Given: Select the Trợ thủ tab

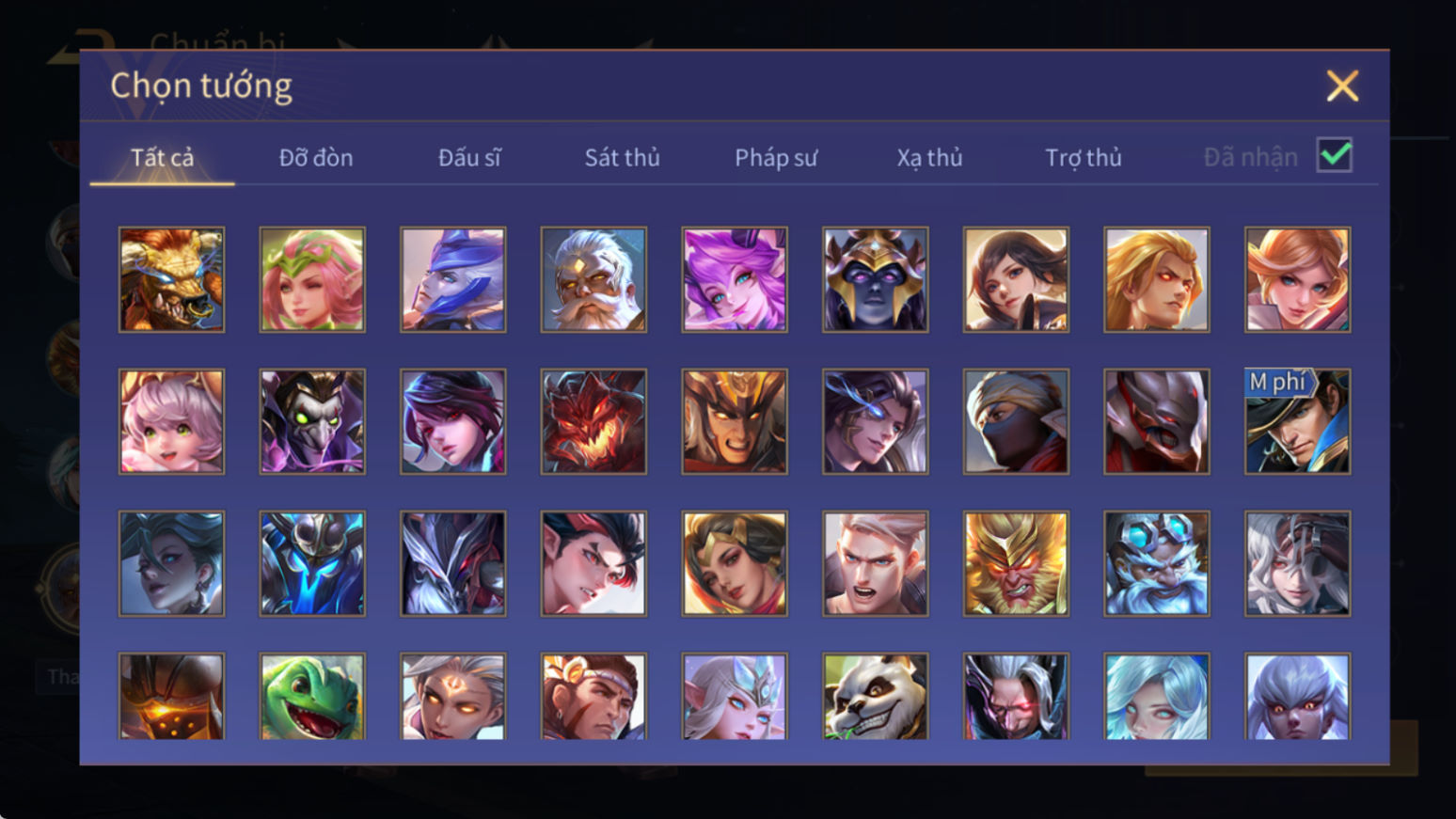Looking at the screenshot, I should 1084,157.
